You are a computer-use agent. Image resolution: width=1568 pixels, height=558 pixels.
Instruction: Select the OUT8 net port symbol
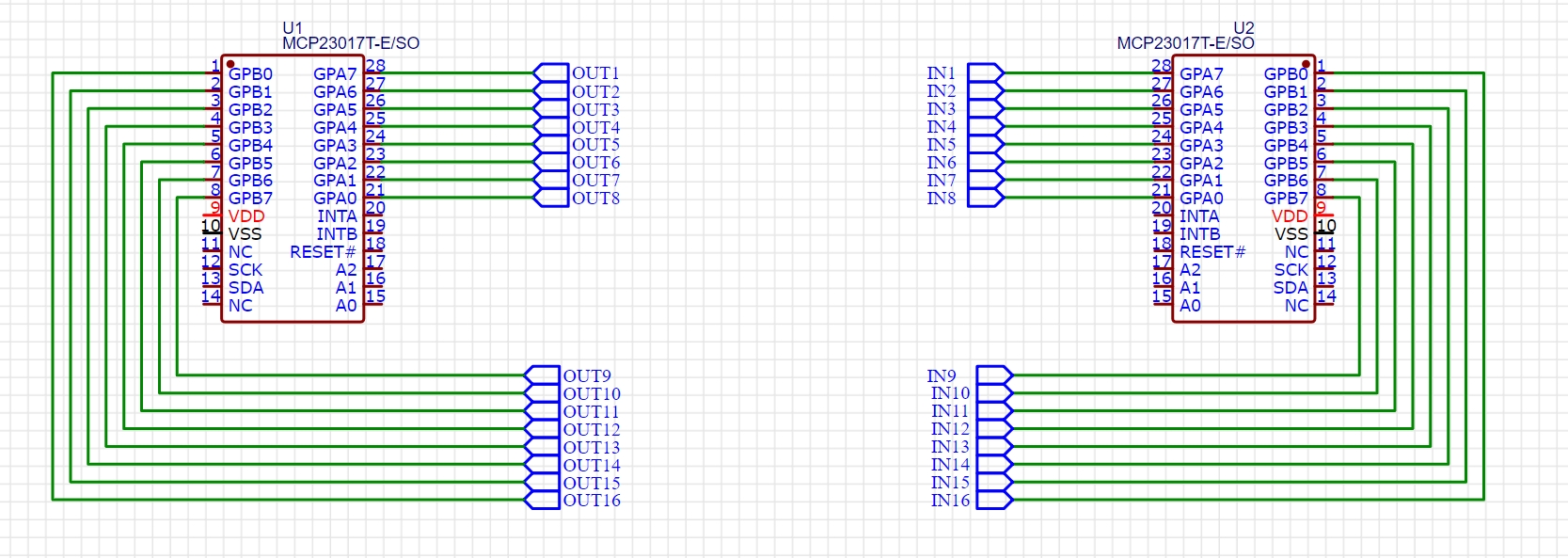pos(551,198)
